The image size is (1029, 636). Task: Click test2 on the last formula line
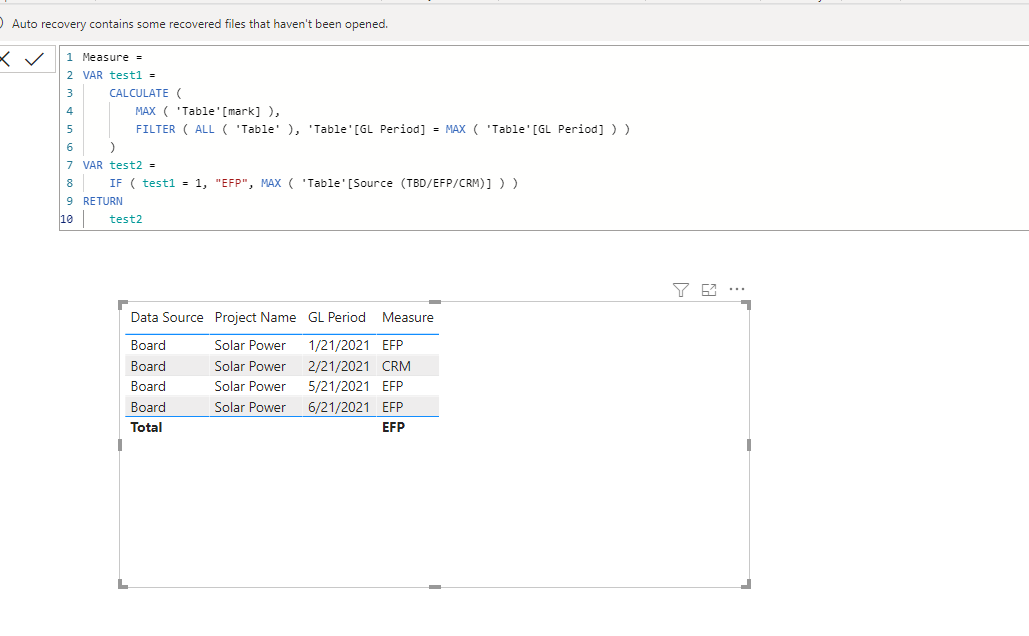125,219
